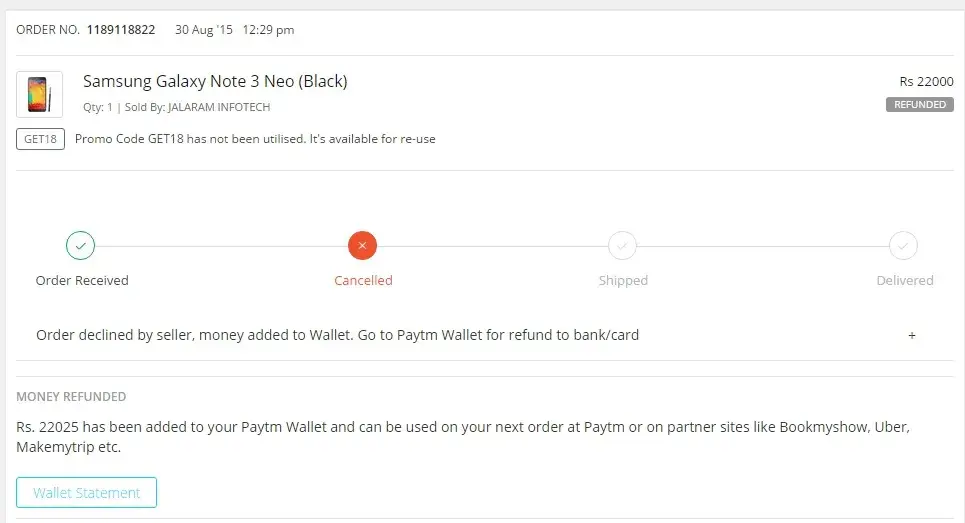Click seller name JALARAM INFOTECH
The image size is (965, 523).
click(218, 107)
